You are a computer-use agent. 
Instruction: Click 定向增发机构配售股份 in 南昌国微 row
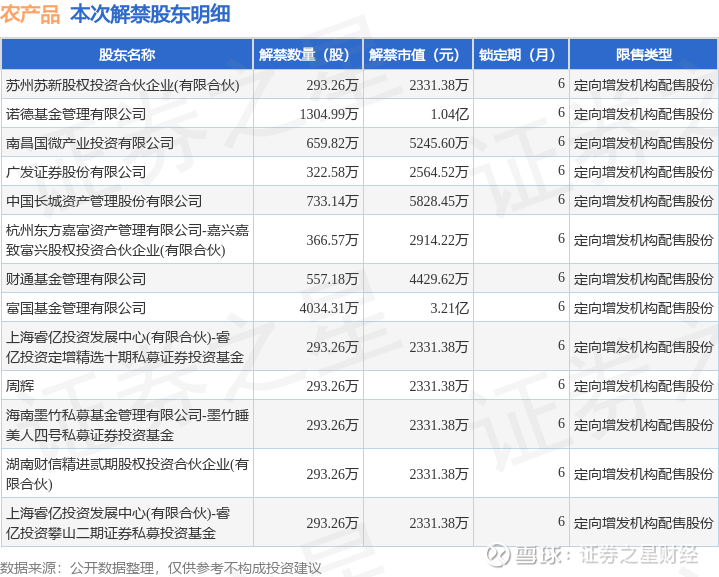click(644, 143)
